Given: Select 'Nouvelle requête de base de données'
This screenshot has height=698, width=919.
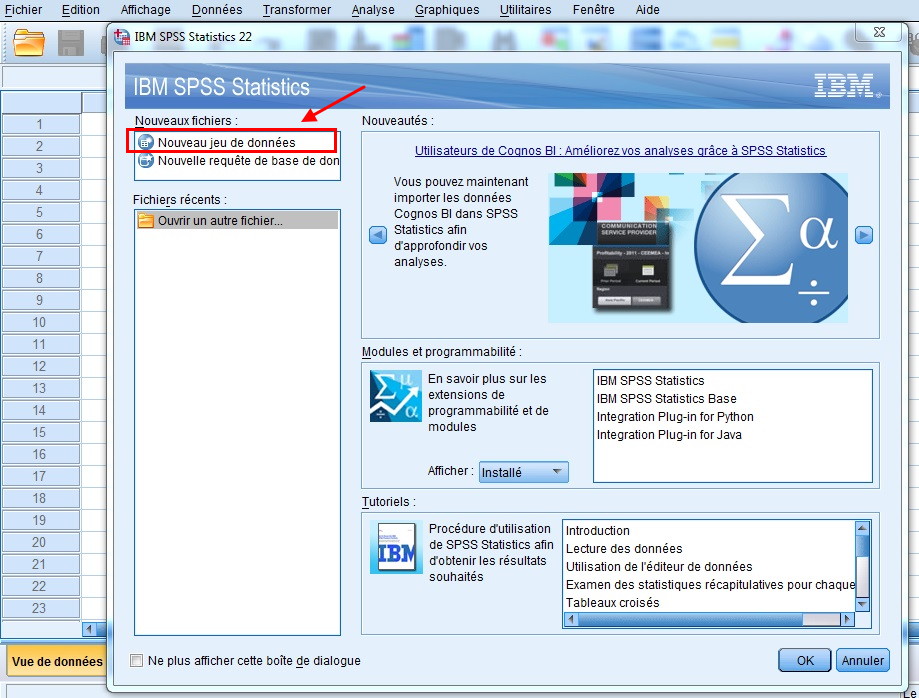Looking at the screenshot, I should tap(237, 161).
